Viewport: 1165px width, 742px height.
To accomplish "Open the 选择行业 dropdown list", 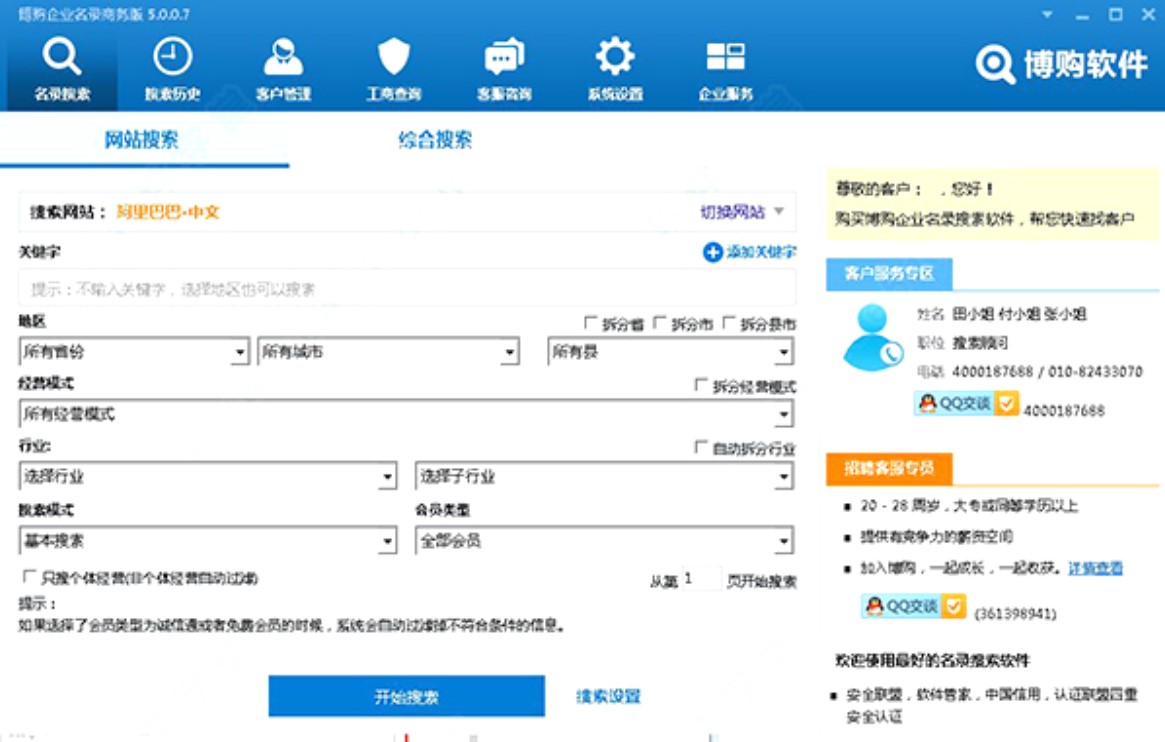I will pos(387,478).
